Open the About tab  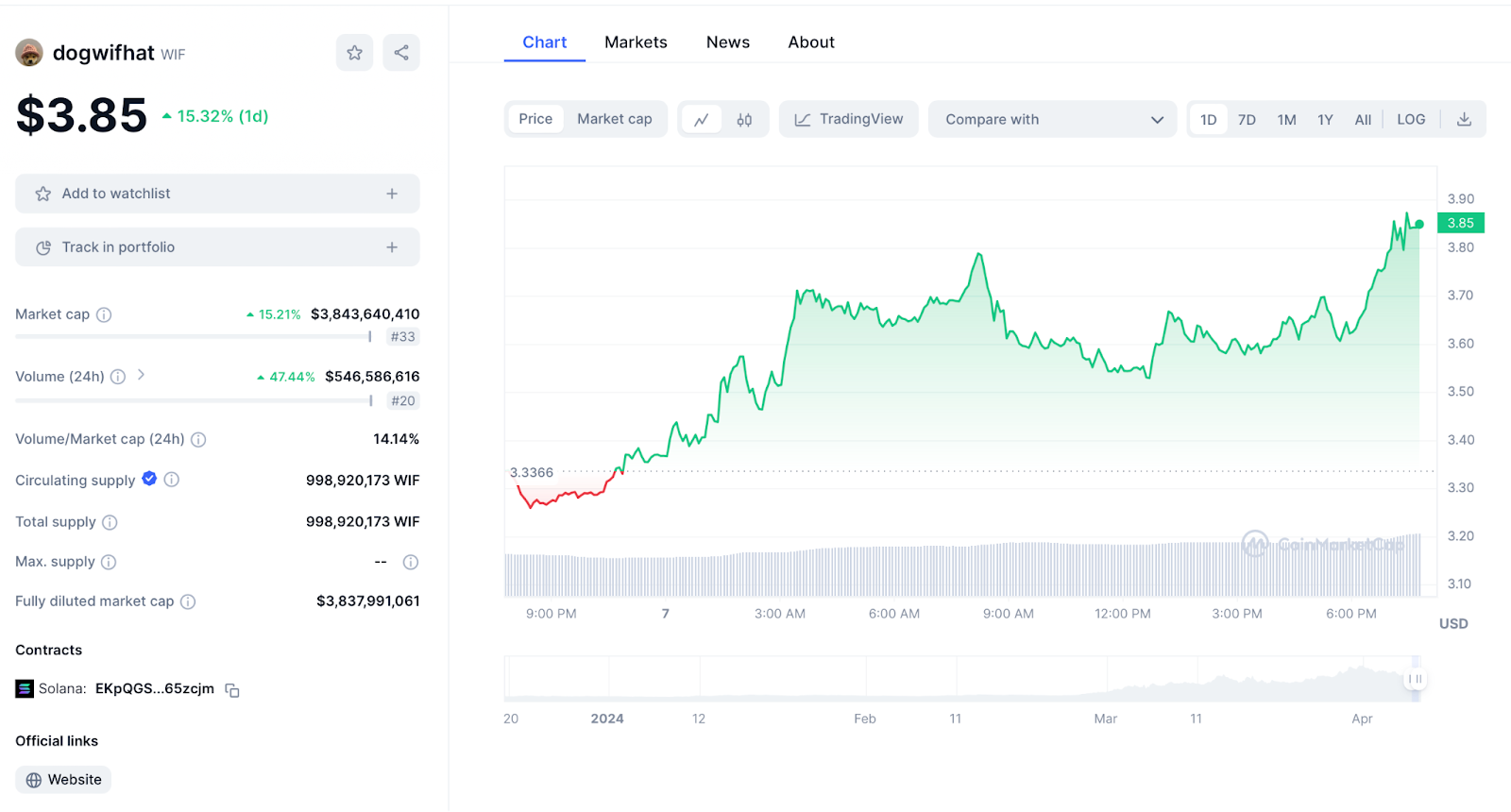(x=811, y=42)
